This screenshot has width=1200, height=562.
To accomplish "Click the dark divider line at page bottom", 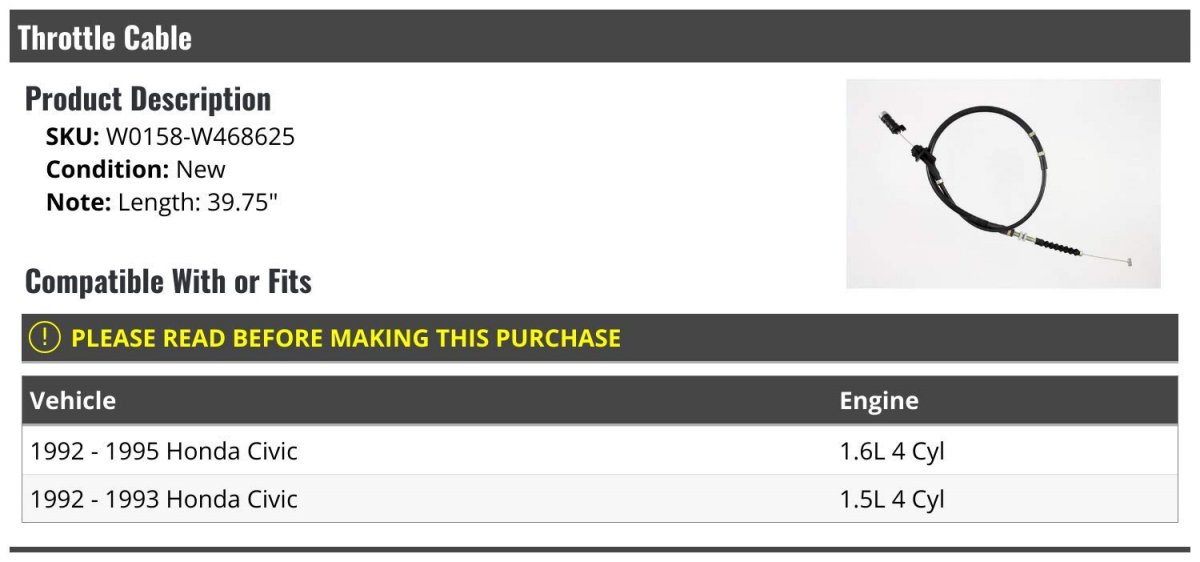I will click(x=600, y=549).
